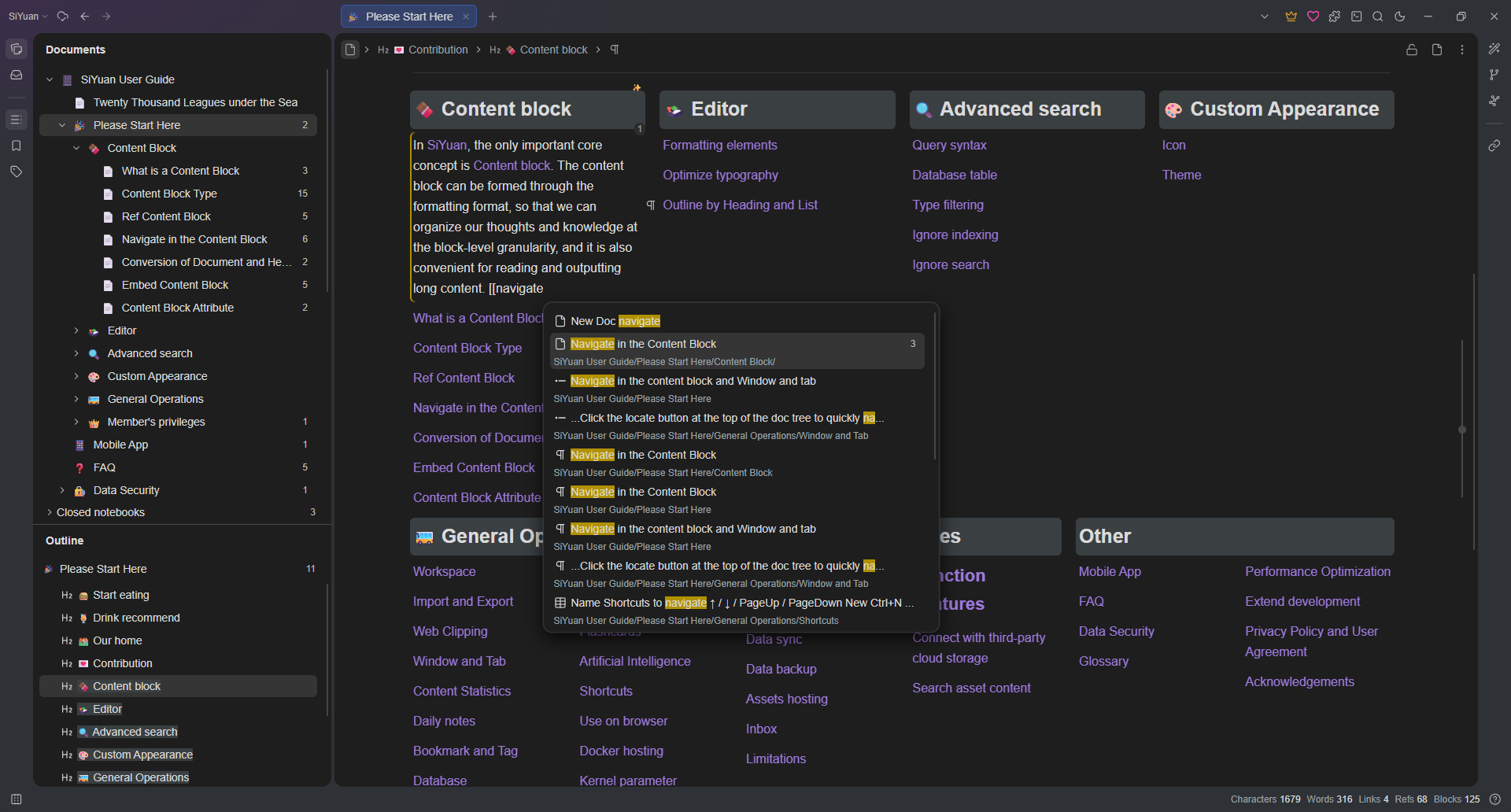
Task: Click the cloud sync icon in the title bar
Action: [x=63, y=17]
